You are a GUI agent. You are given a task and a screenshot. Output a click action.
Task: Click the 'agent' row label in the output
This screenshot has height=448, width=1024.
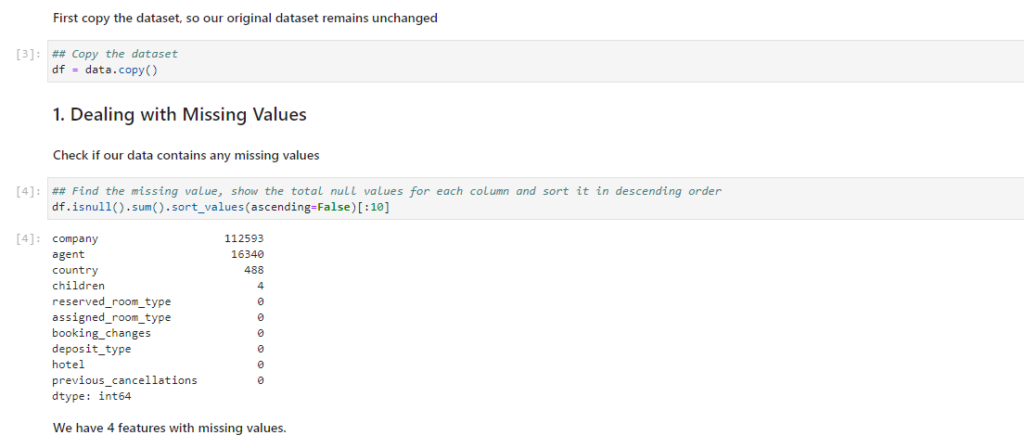[69, 254]
